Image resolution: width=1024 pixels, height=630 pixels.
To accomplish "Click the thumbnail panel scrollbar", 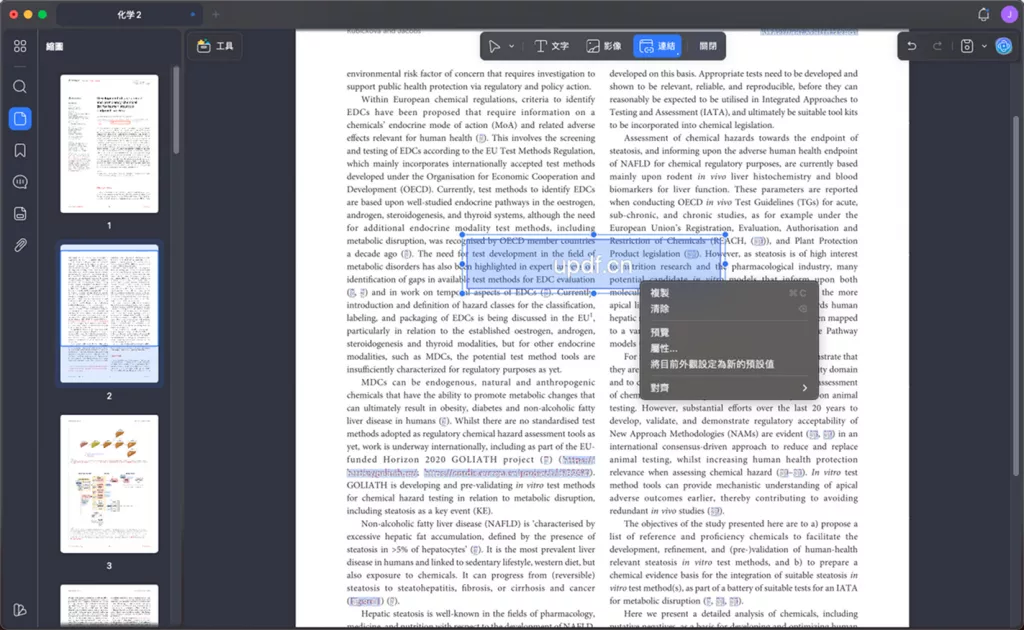I will [x=176, y=111].
